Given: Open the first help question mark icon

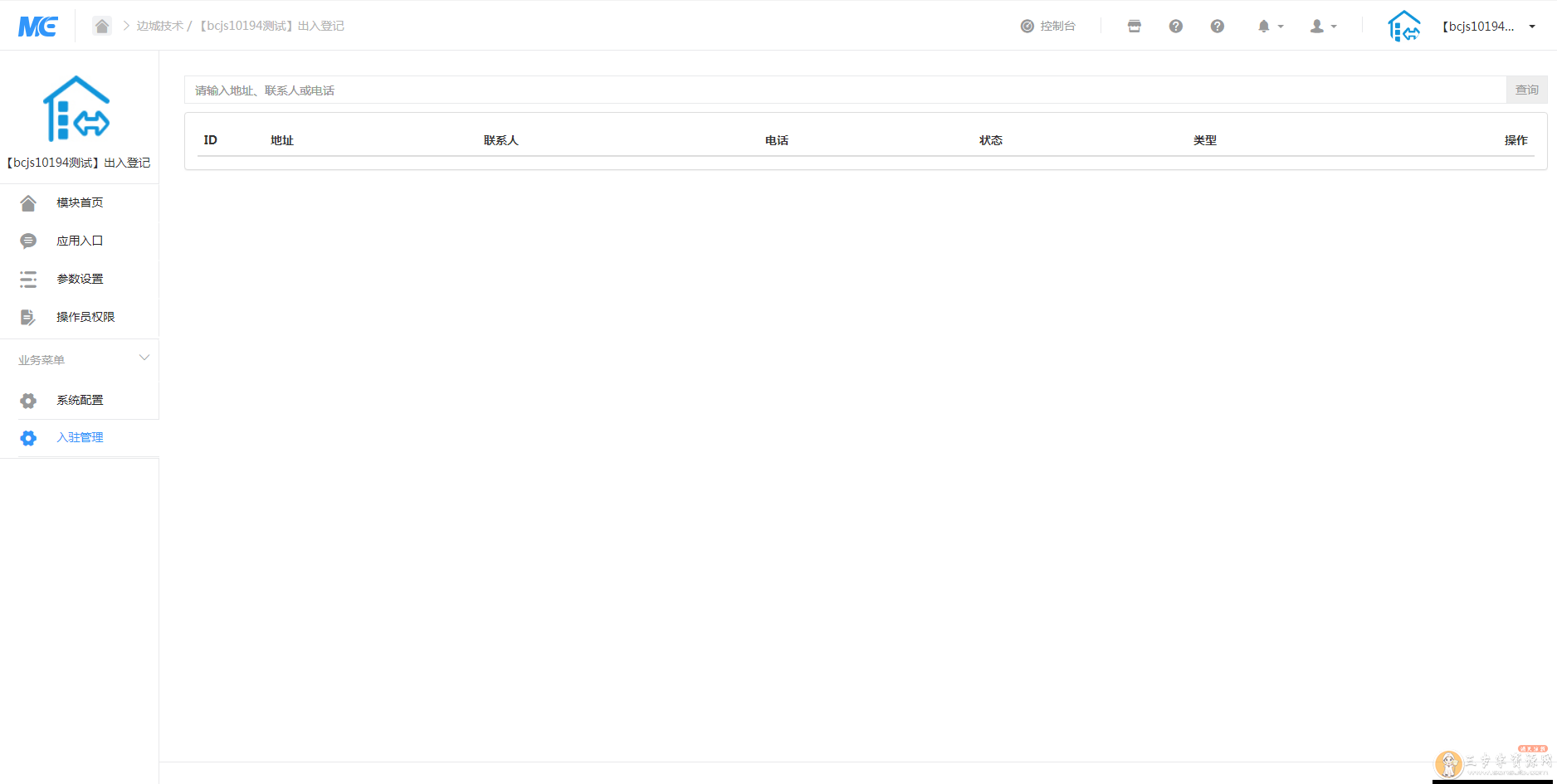Looking at the screenshot, I should point(1176,26).
